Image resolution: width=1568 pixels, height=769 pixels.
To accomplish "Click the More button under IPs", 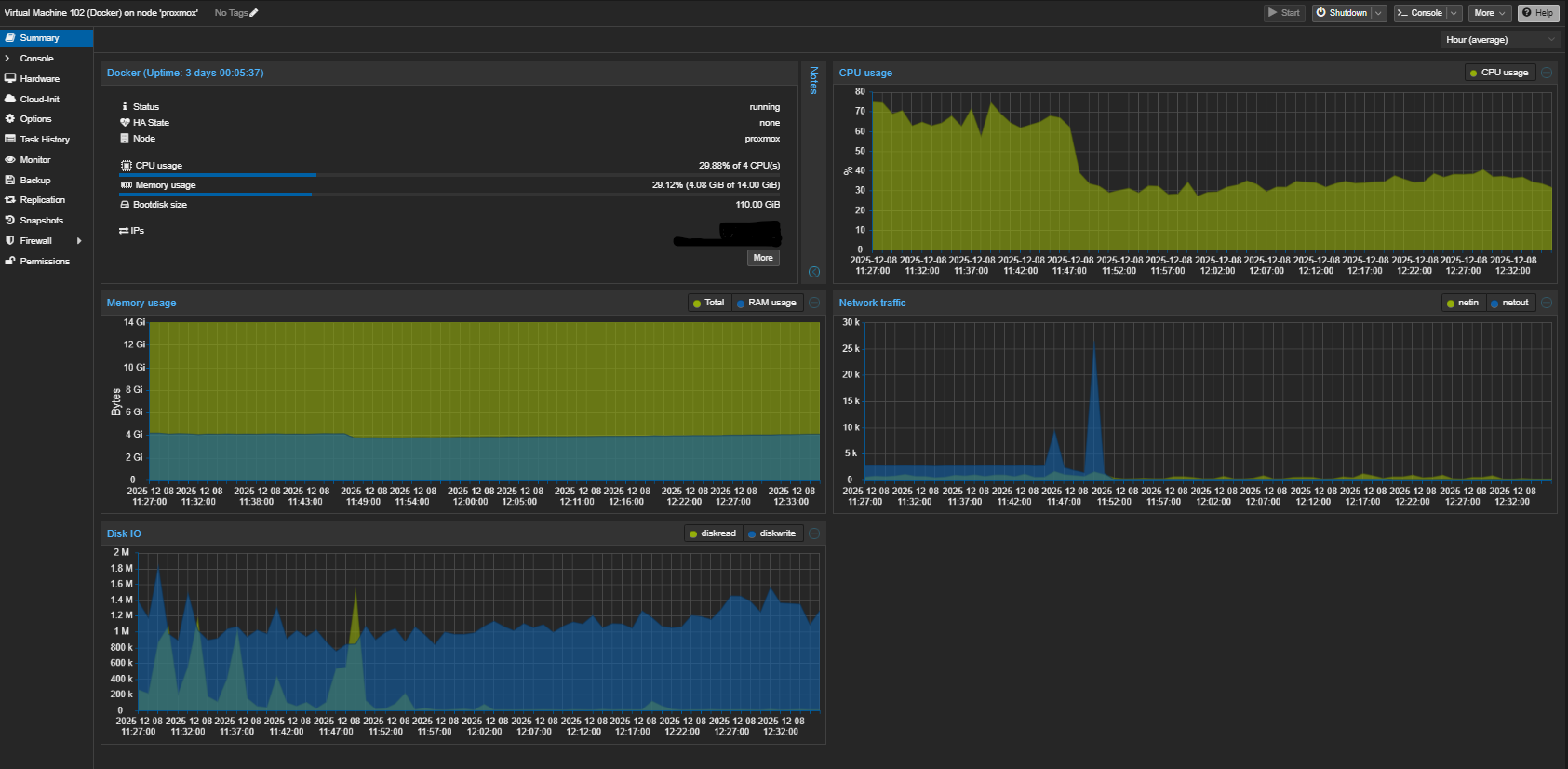I will tap(763, 258).
